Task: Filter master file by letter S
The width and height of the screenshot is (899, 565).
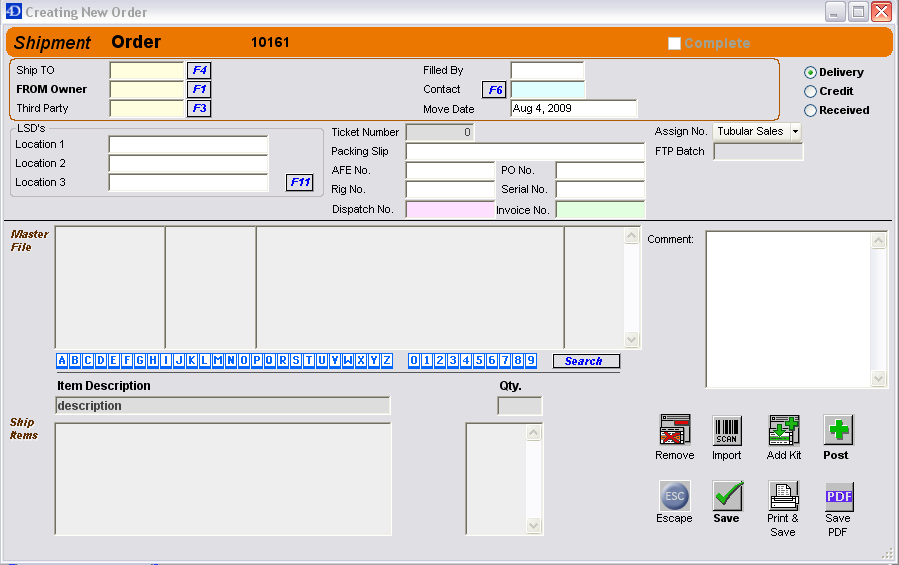Action: tap(296, 361)
